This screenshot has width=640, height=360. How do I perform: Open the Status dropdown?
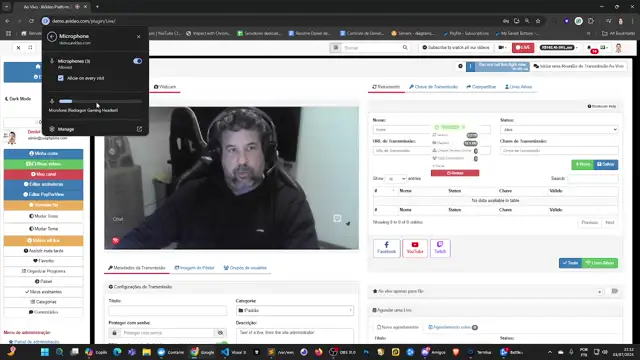(559, 129)
